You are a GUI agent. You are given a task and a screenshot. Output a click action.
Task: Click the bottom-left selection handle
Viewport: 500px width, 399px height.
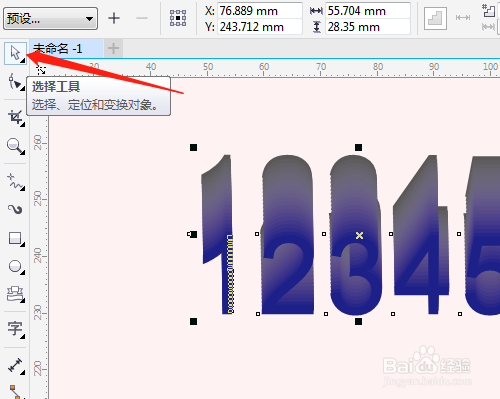(x=193, y=321)
